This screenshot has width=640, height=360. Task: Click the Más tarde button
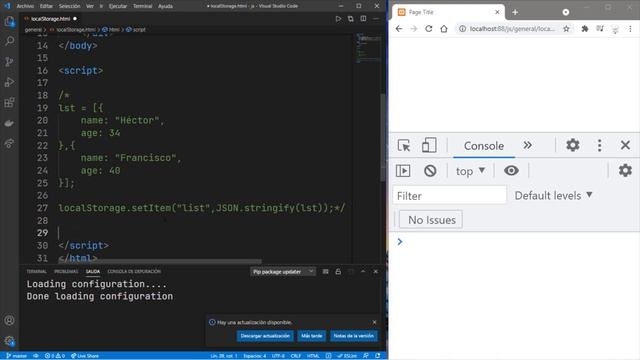click(311, 336)
